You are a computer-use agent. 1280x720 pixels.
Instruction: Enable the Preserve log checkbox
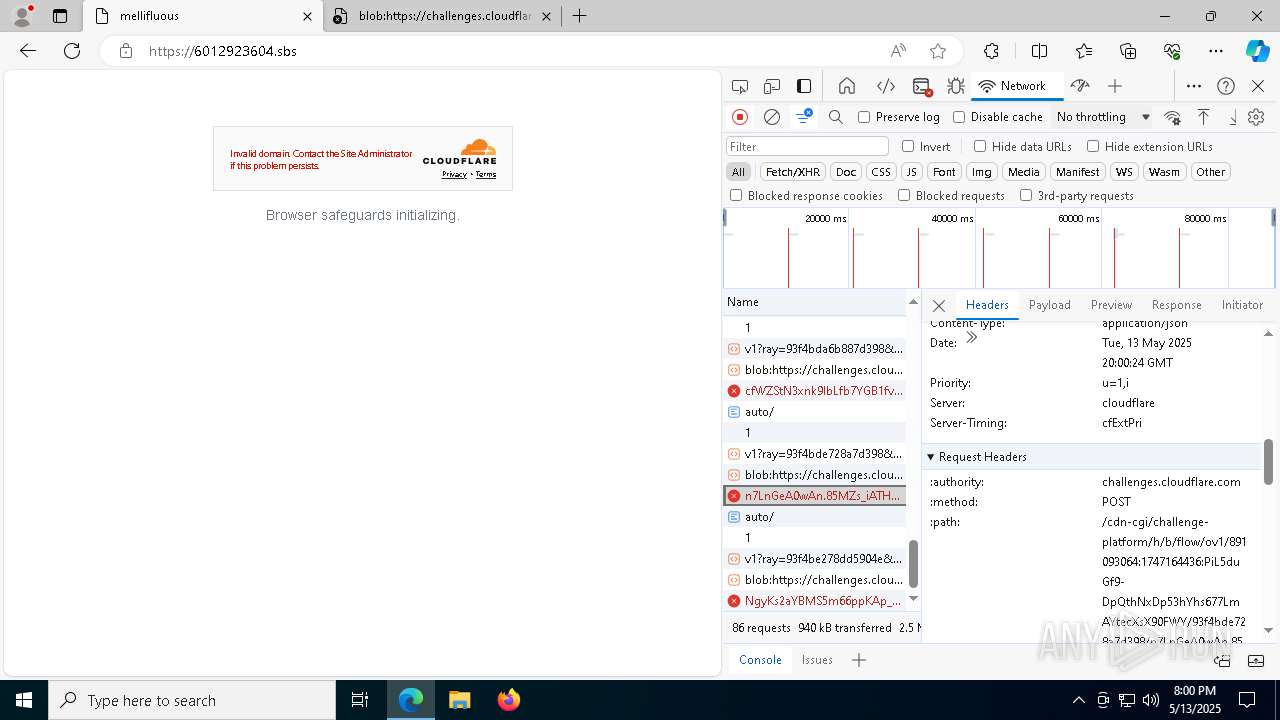click(x=864, y=117)
